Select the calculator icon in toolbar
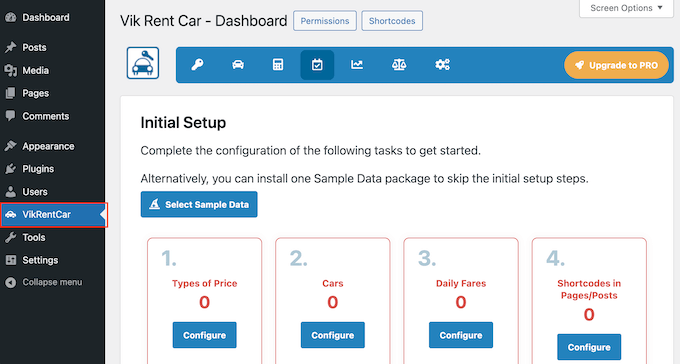Screen dimensions: 680x364 pos(278,65)
